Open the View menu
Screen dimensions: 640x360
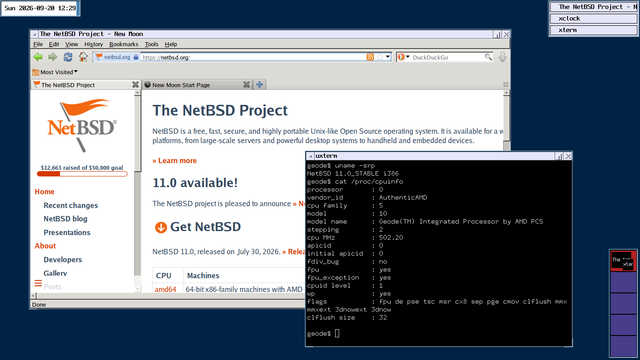[x=71, y=44]
